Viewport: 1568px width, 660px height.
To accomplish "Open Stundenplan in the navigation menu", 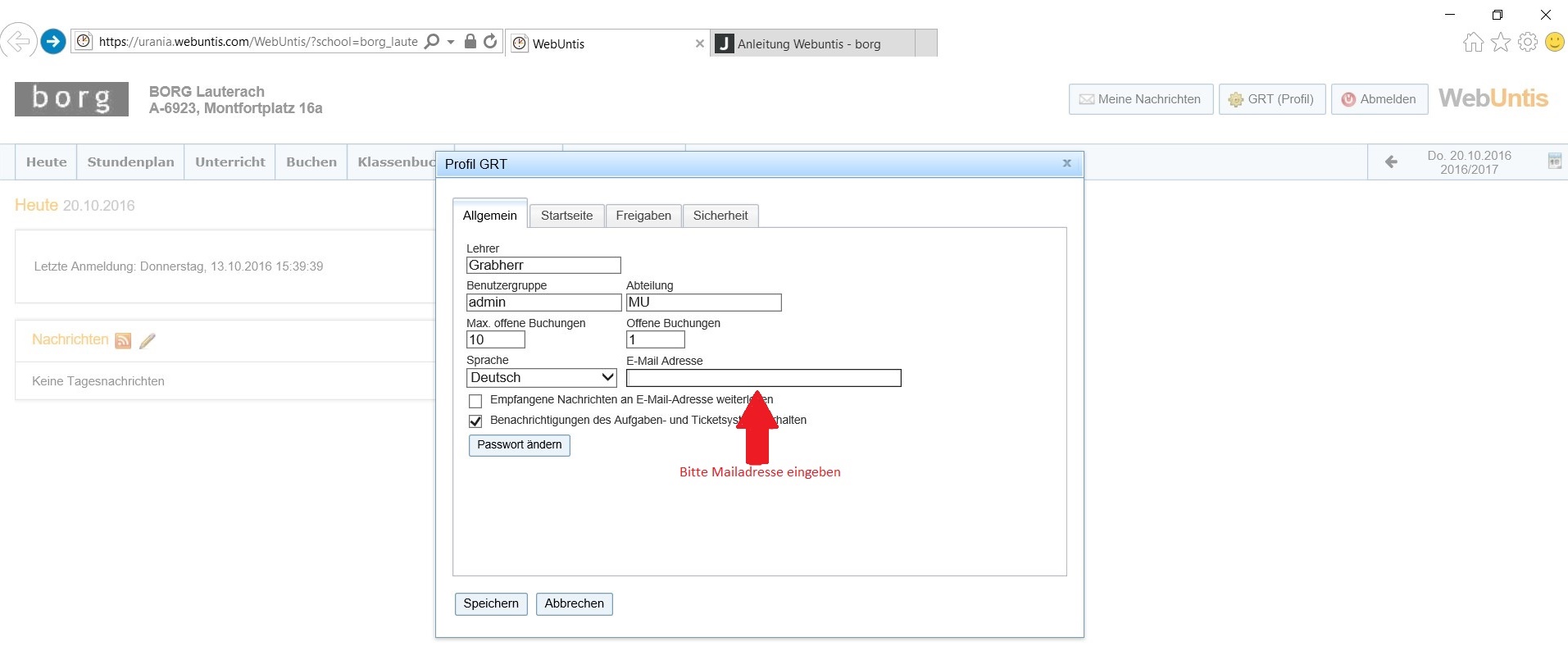I will 131,162.
